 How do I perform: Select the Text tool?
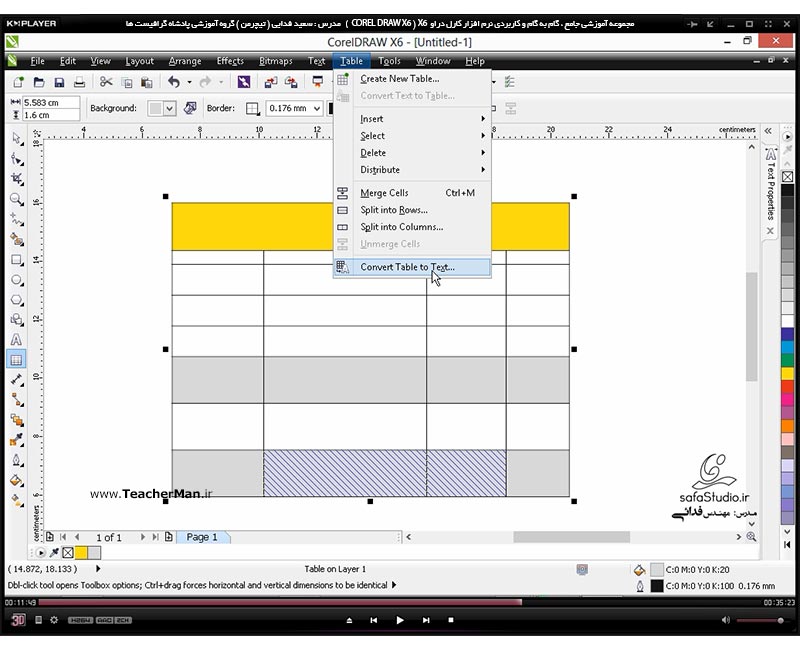pos(17,340)
